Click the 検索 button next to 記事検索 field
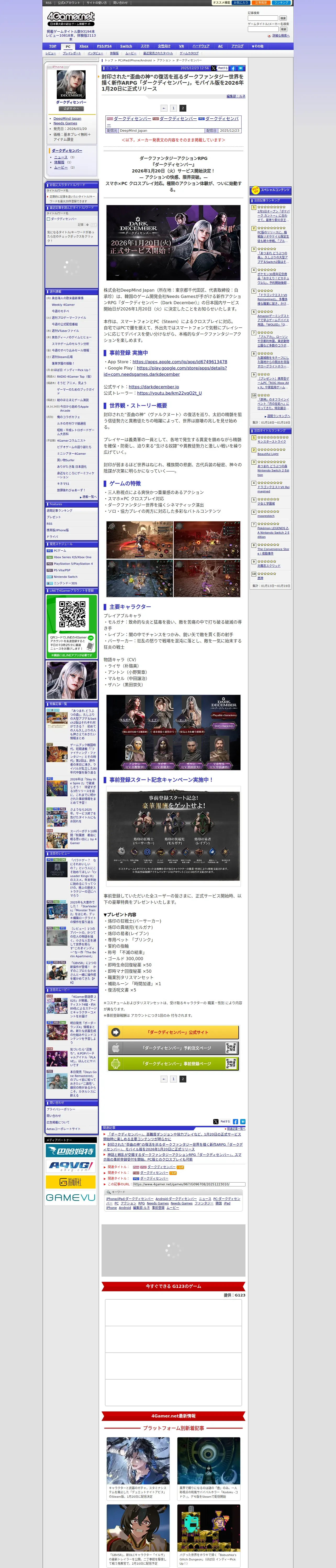Image resolution: width=336 pixels, height=1568 pixels. tap(283, 18)
